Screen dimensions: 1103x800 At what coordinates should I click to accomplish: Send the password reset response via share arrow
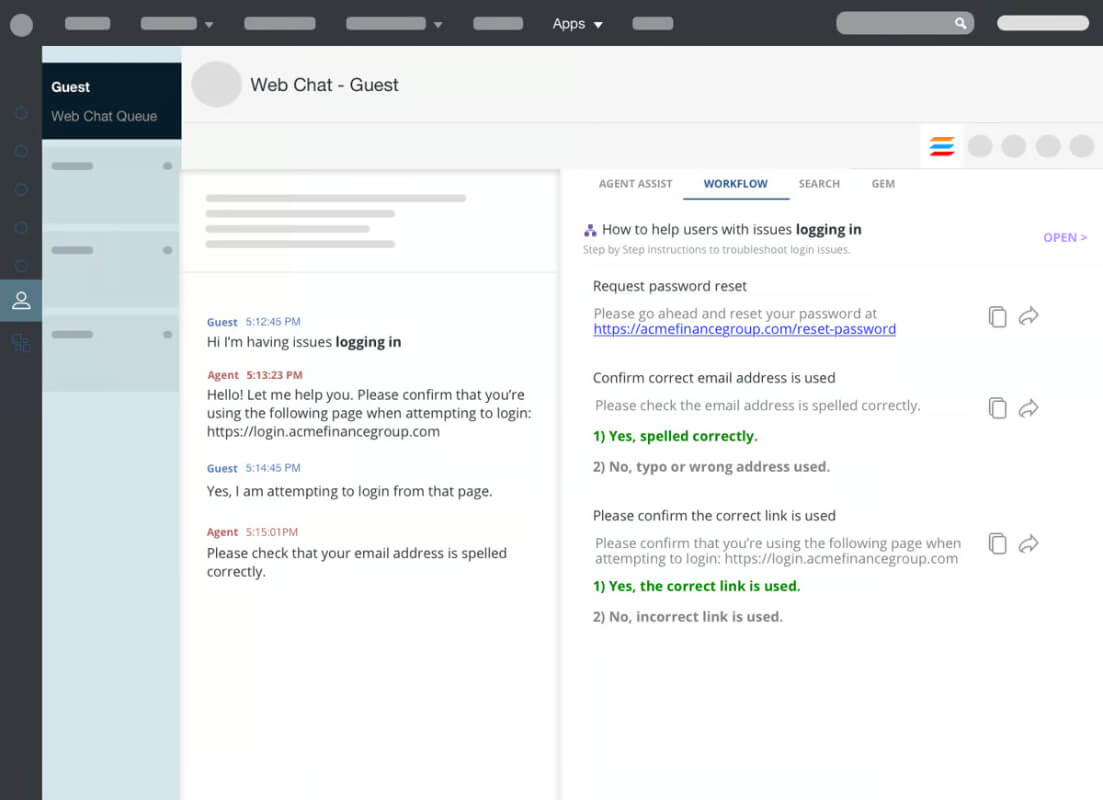point(1028,316)
